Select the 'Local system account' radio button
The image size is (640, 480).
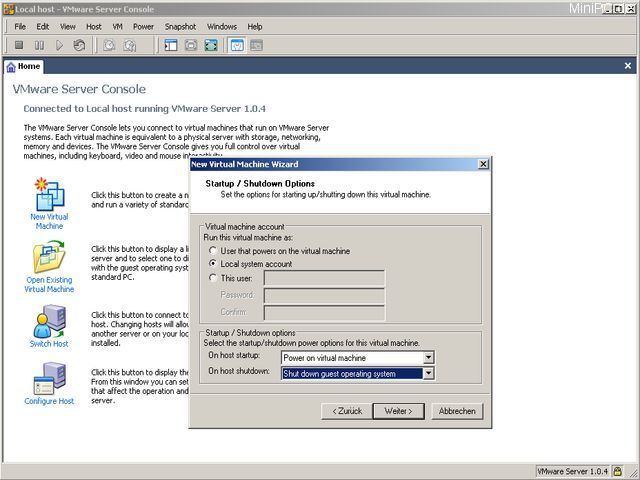point(213,264)
